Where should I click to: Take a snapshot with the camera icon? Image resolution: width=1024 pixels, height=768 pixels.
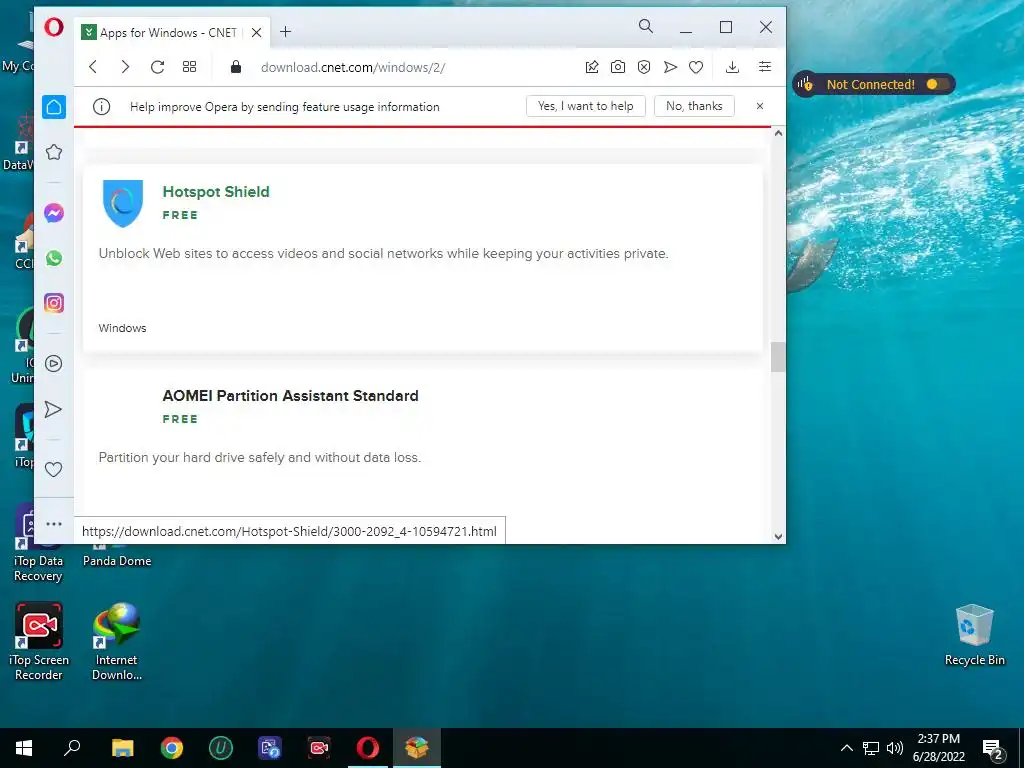(618, 67)
